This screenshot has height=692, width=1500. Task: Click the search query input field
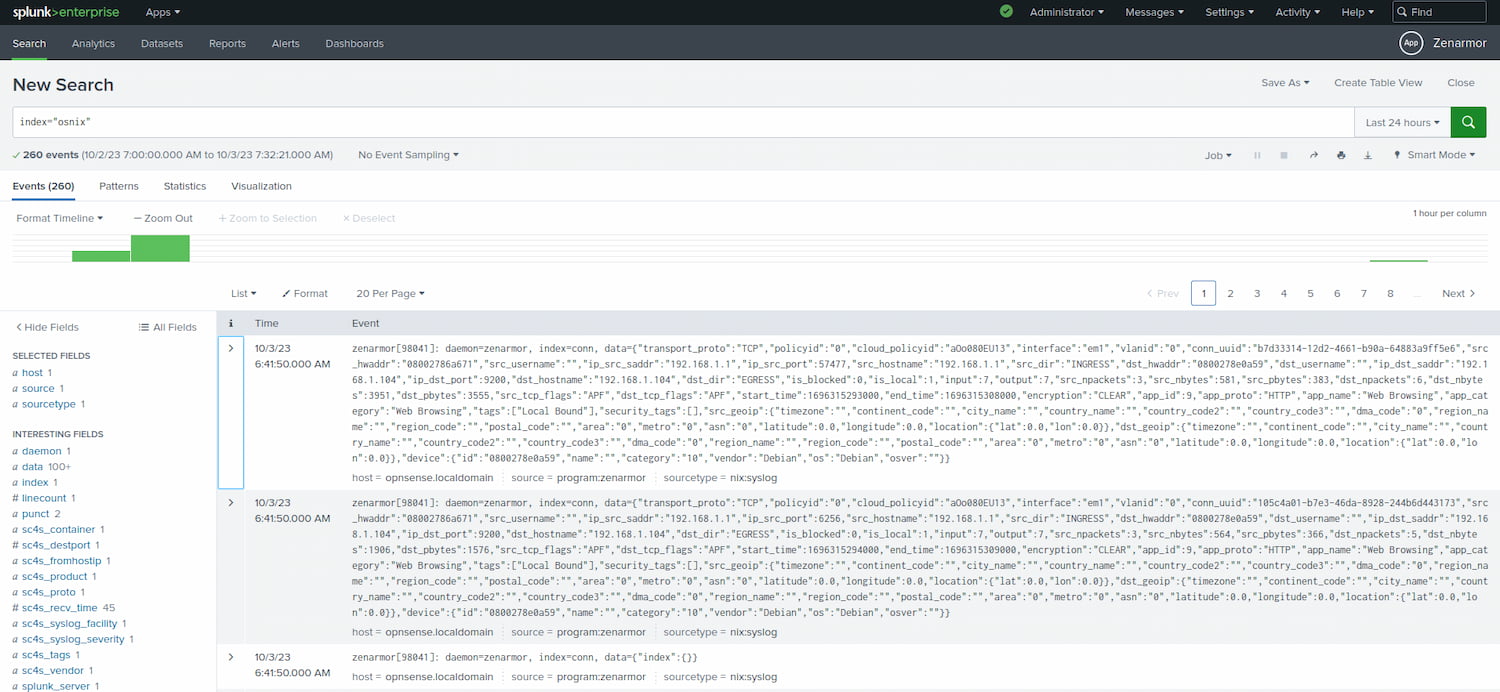[x=683, y=122]
